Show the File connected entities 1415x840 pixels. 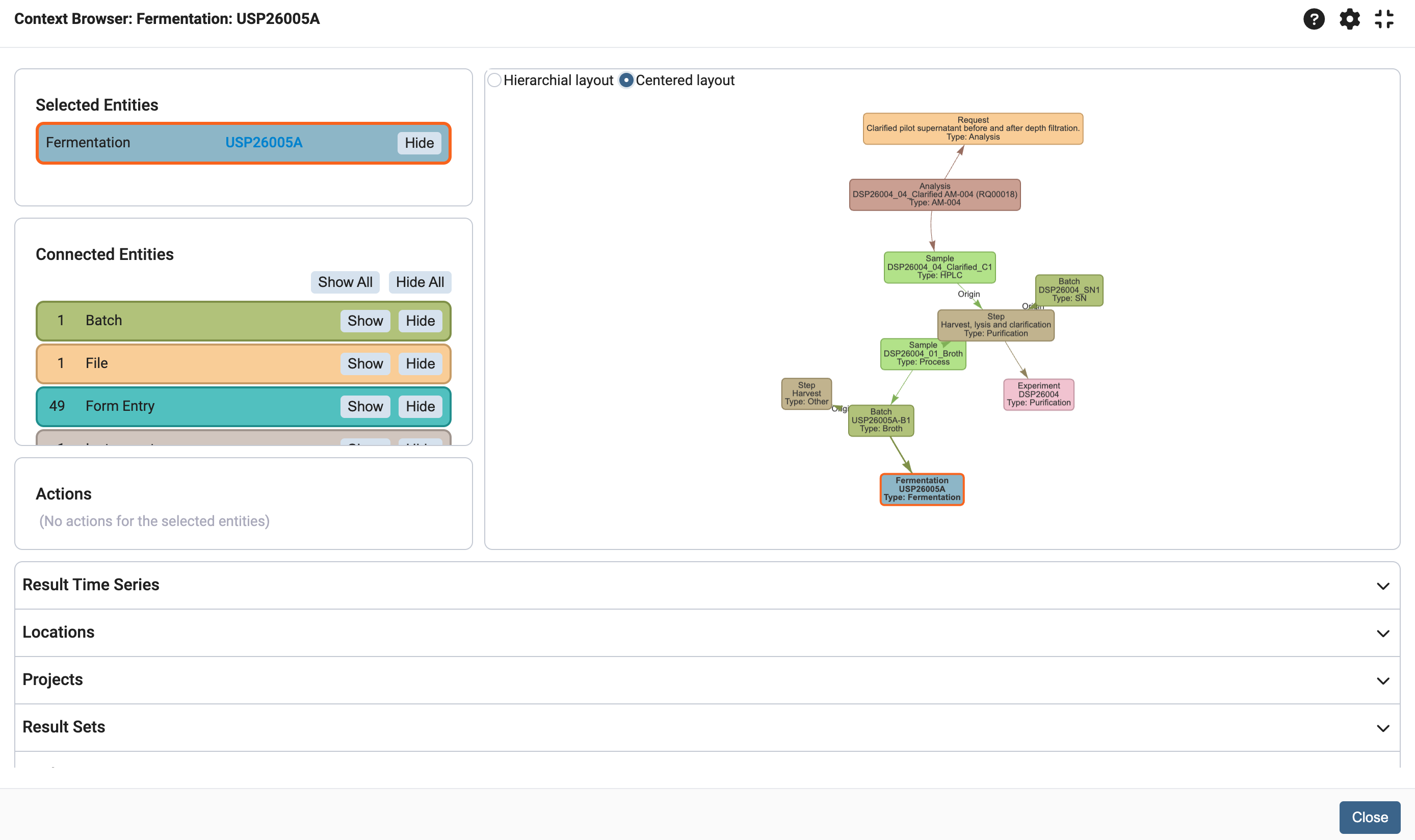coord(365,364)
